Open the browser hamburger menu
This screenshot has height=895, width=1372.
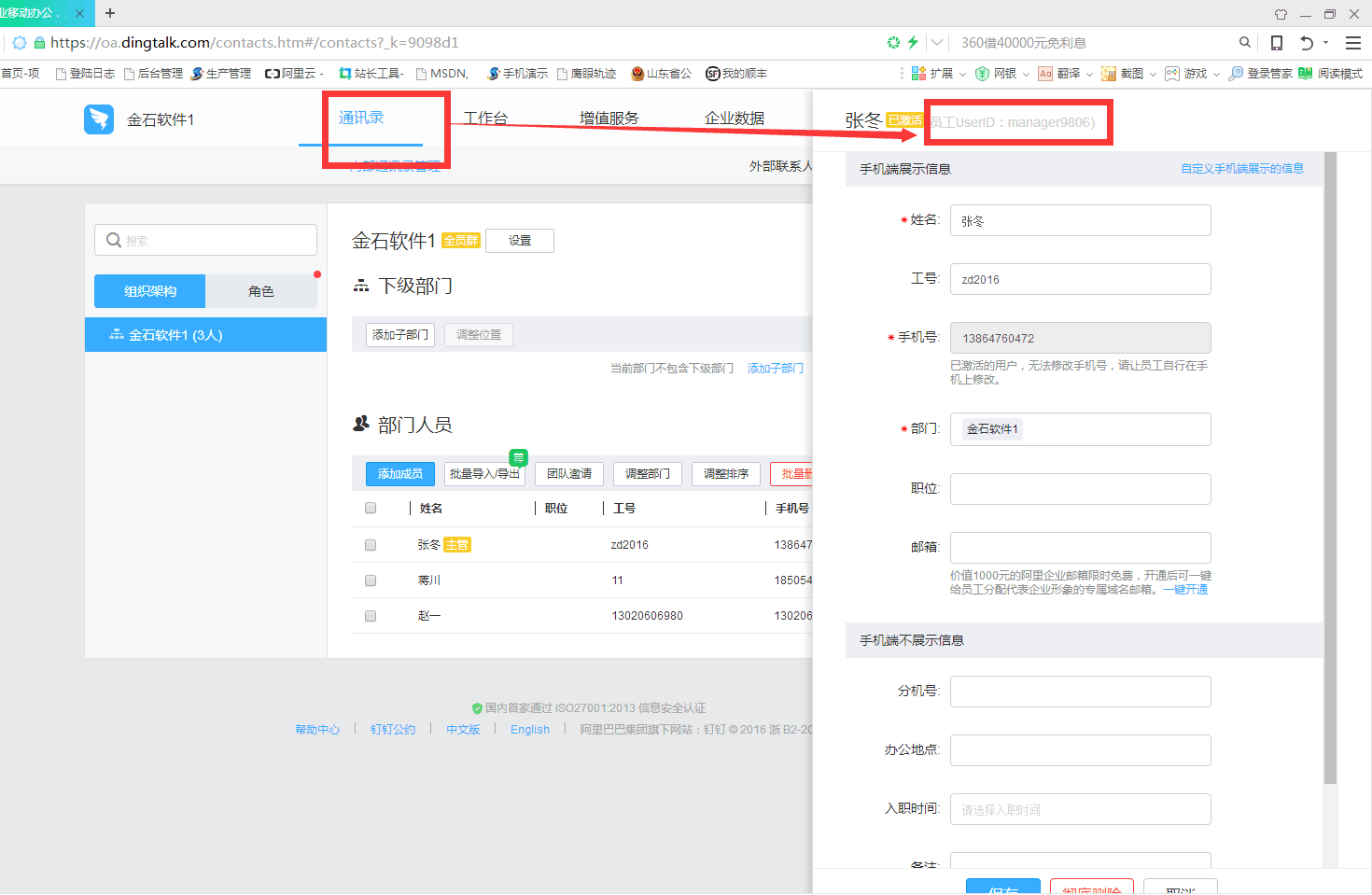(1352, 43)
